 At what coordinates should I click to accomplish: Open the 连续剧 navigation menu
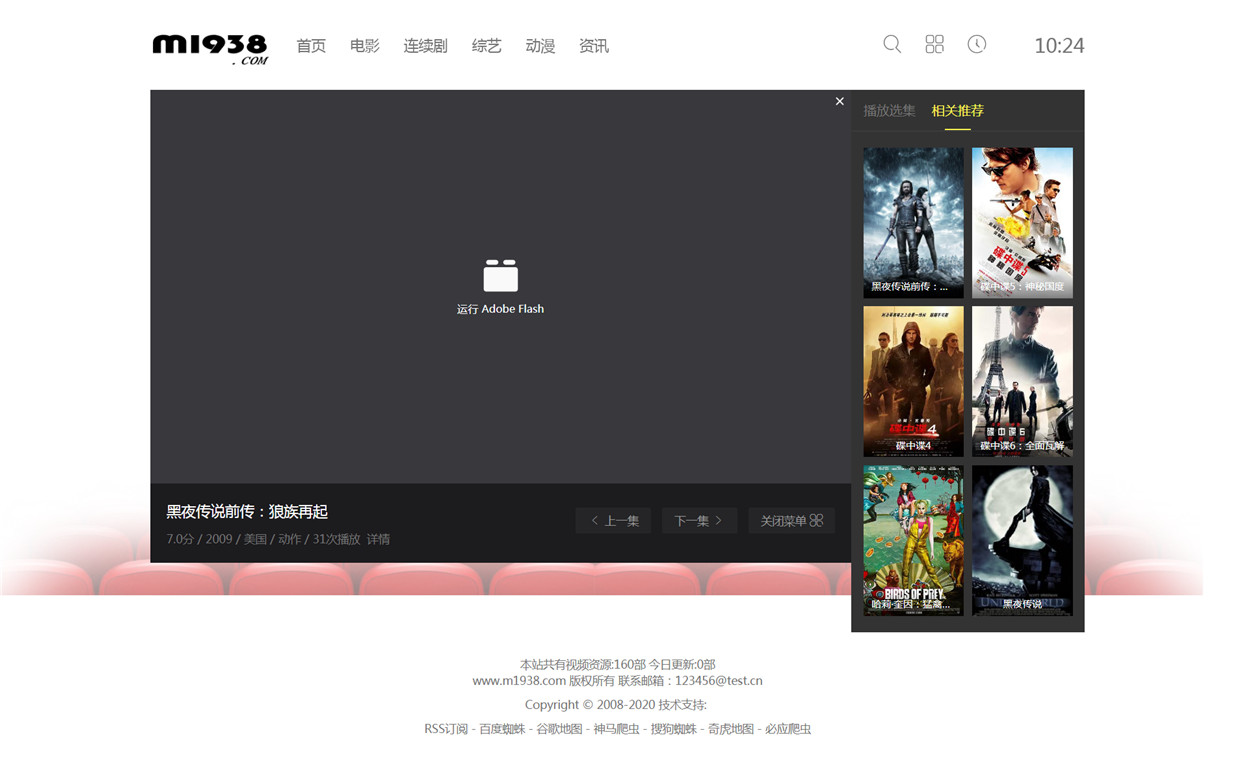425,46
